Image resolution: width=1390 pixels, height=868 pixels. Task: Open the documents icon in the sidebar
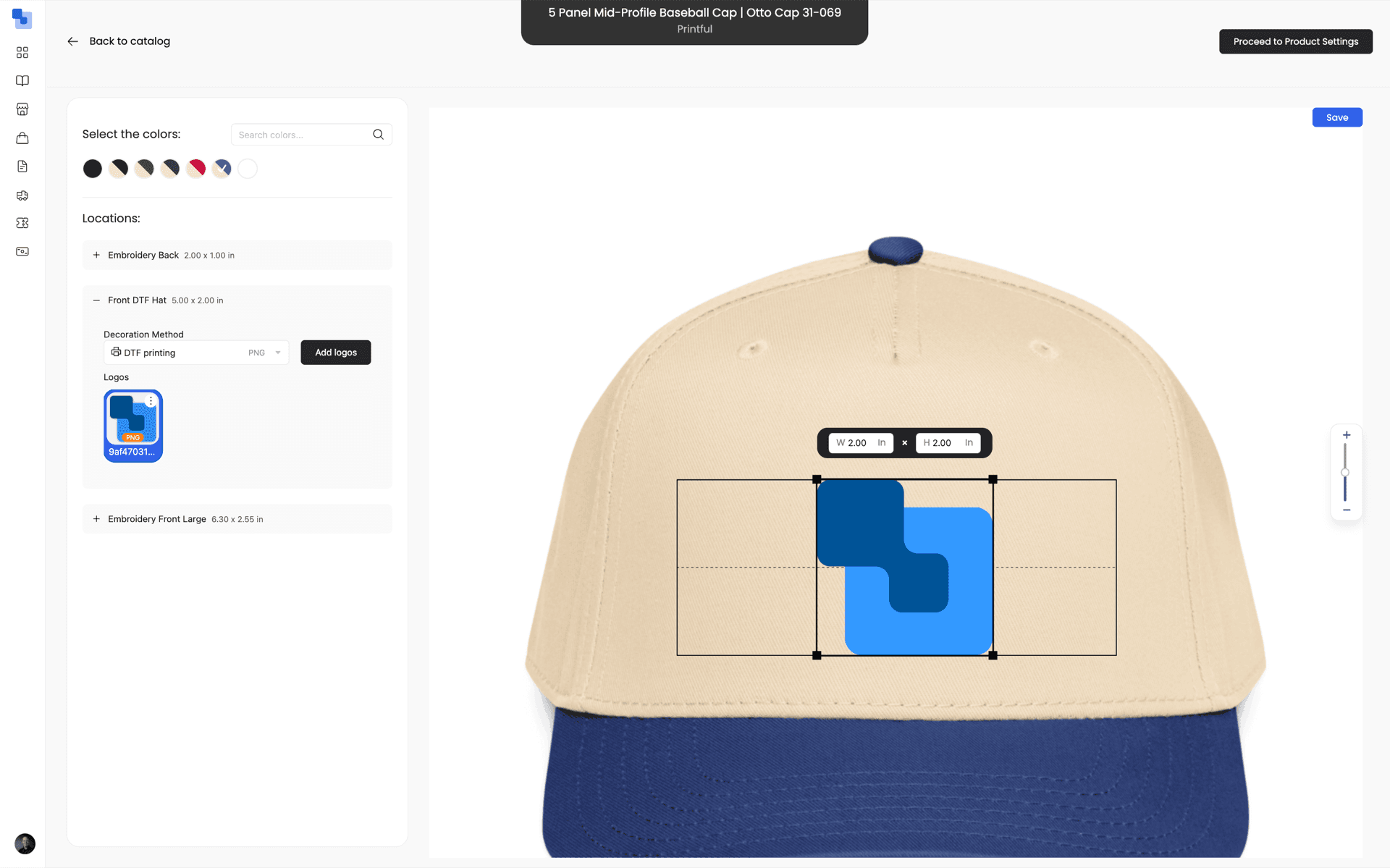(22, 166)
